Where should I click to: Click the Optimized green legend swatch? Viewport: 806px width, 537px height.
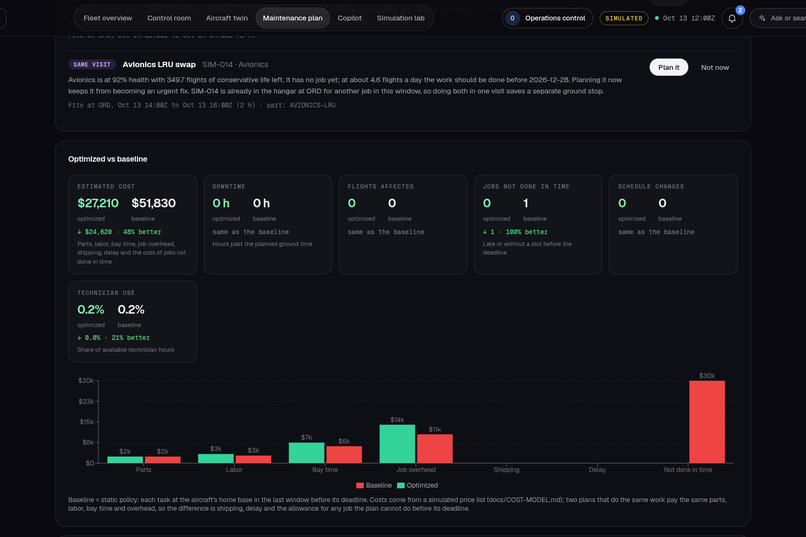400,486
